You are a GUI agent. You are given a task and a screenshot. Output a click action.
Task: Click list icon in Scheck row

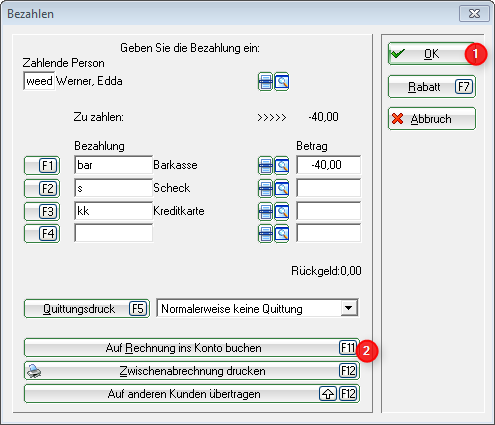(265, 189)
